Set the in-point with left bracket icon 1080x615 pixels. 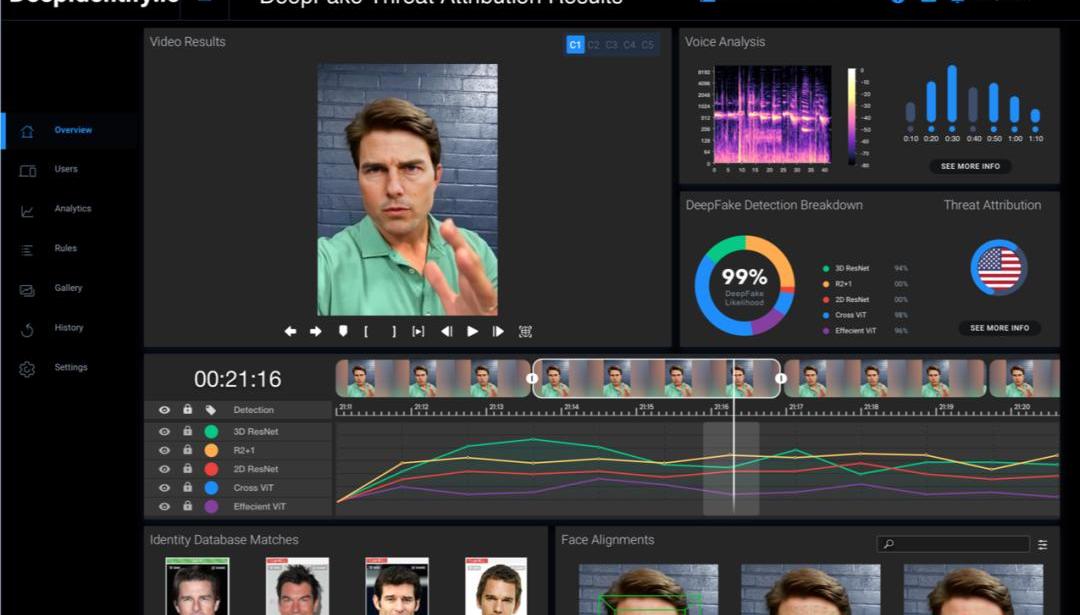367,332
